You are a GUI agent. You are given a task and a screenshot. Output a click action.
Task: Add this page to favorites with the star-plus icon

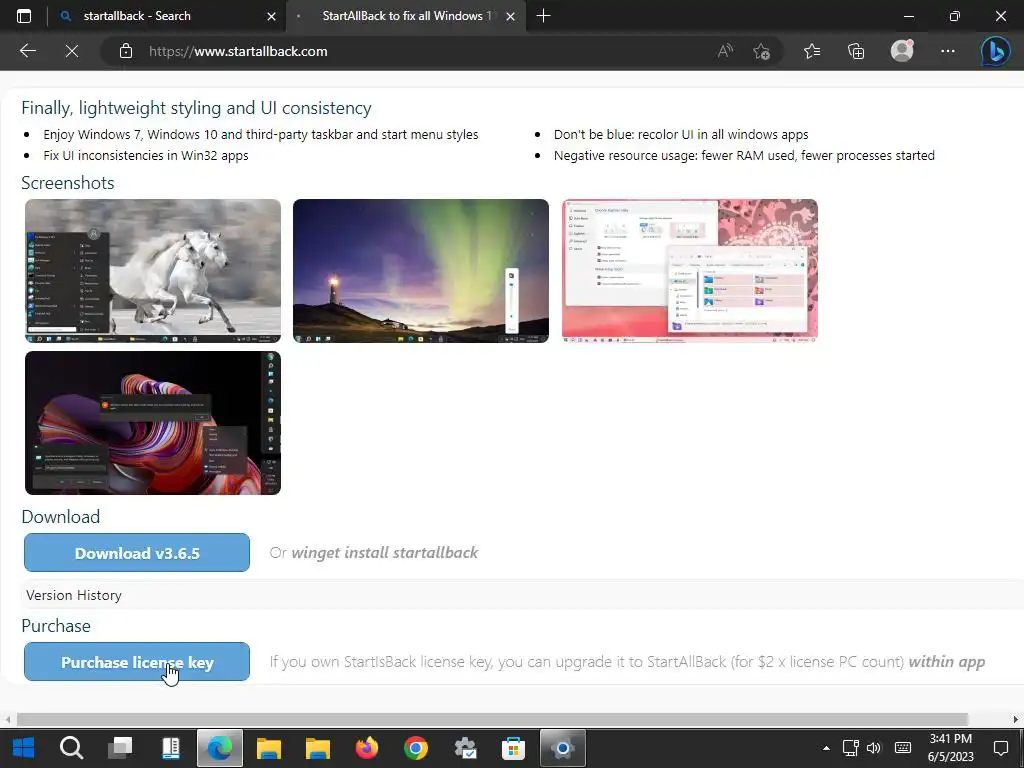click(761, 51)
